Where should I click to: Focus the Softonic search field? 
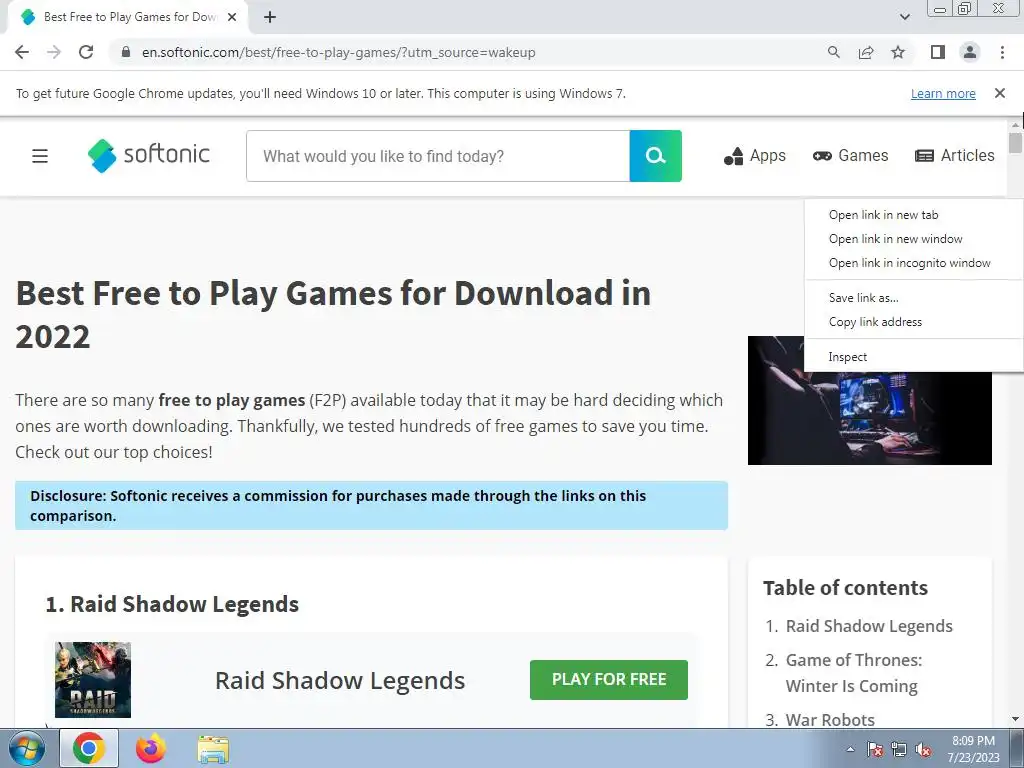pos(438,156)
